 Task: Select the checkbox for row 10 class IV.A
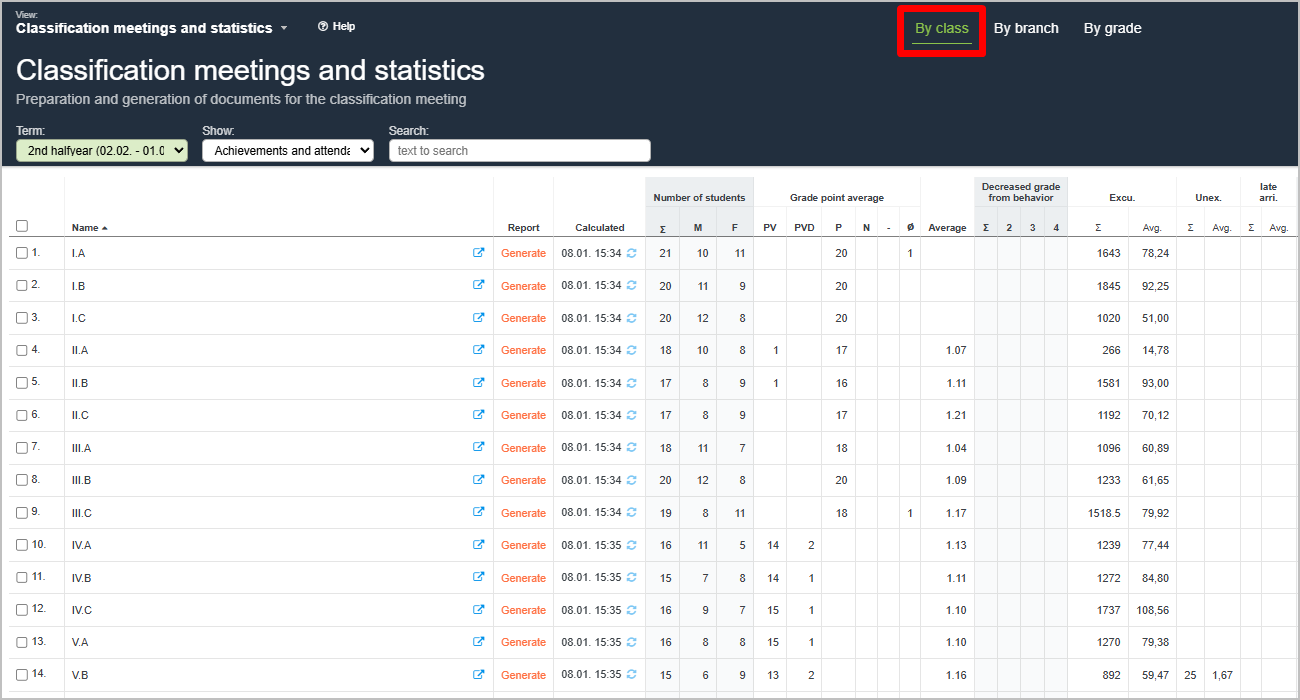tap(22, 545)
